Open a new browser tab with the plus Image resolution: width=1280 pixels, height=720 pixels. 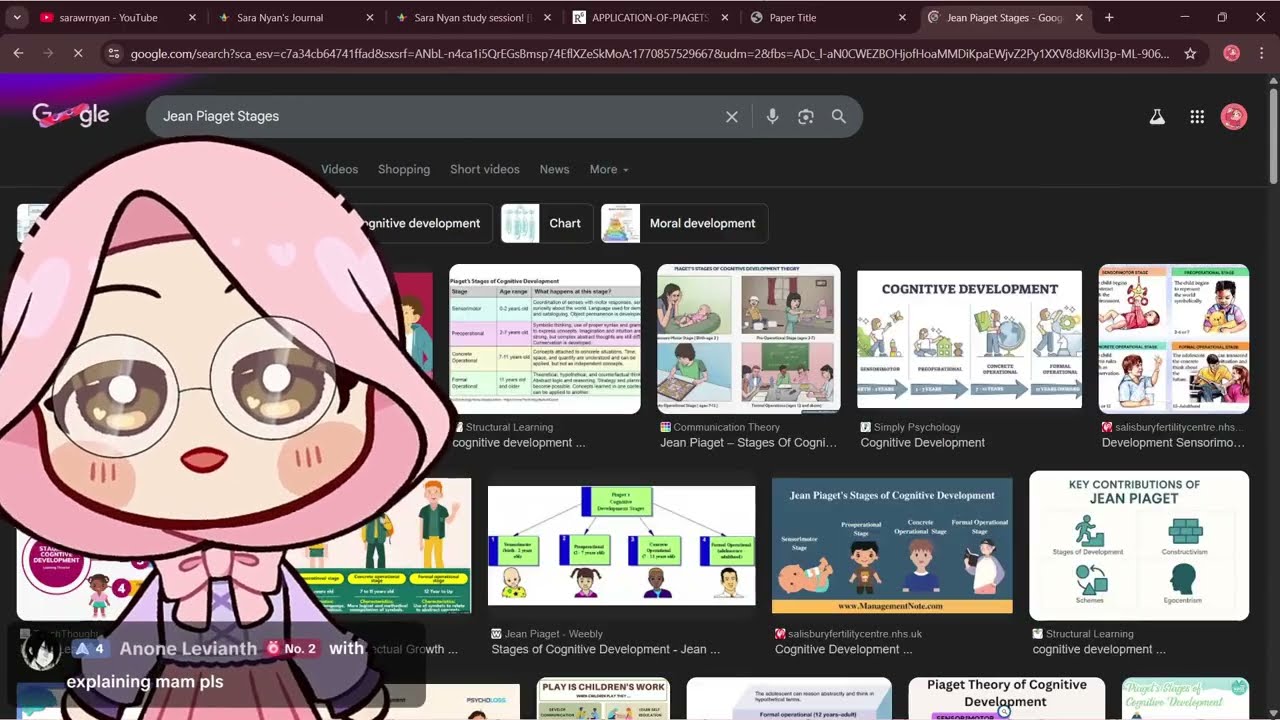tap(1109, 17)
